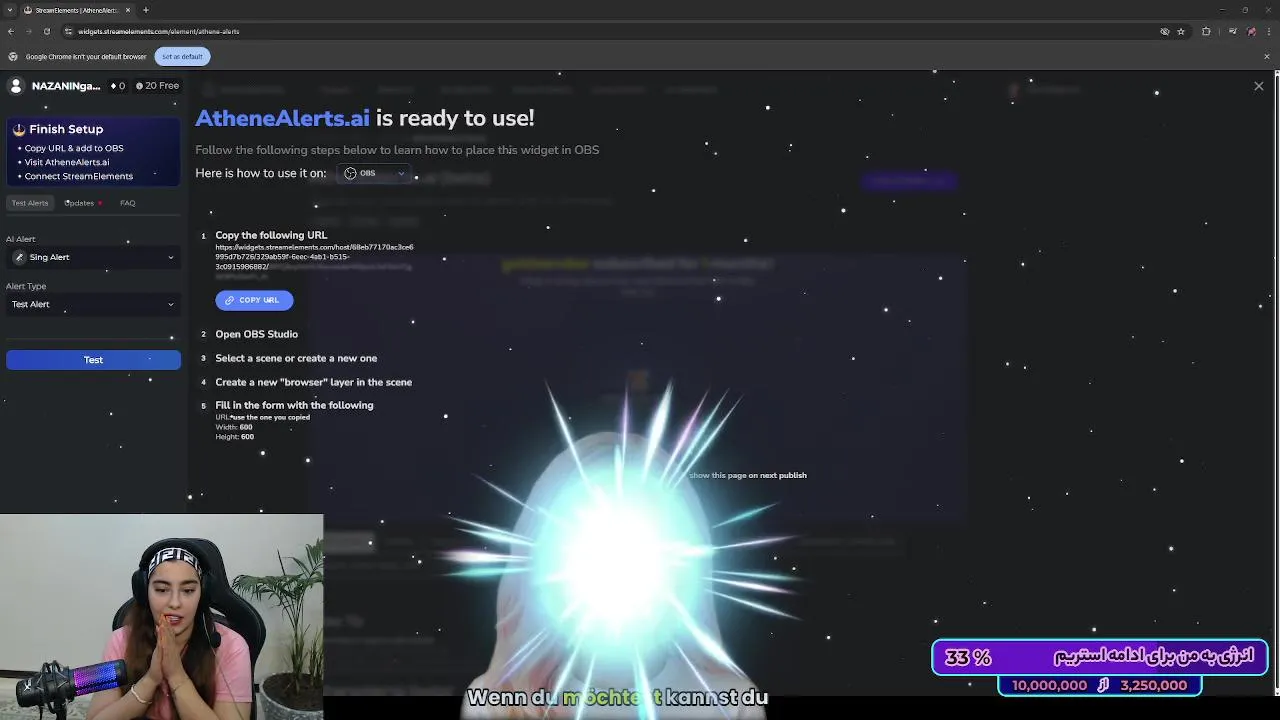Click the streamer webcam overlay

pos(162,617)
